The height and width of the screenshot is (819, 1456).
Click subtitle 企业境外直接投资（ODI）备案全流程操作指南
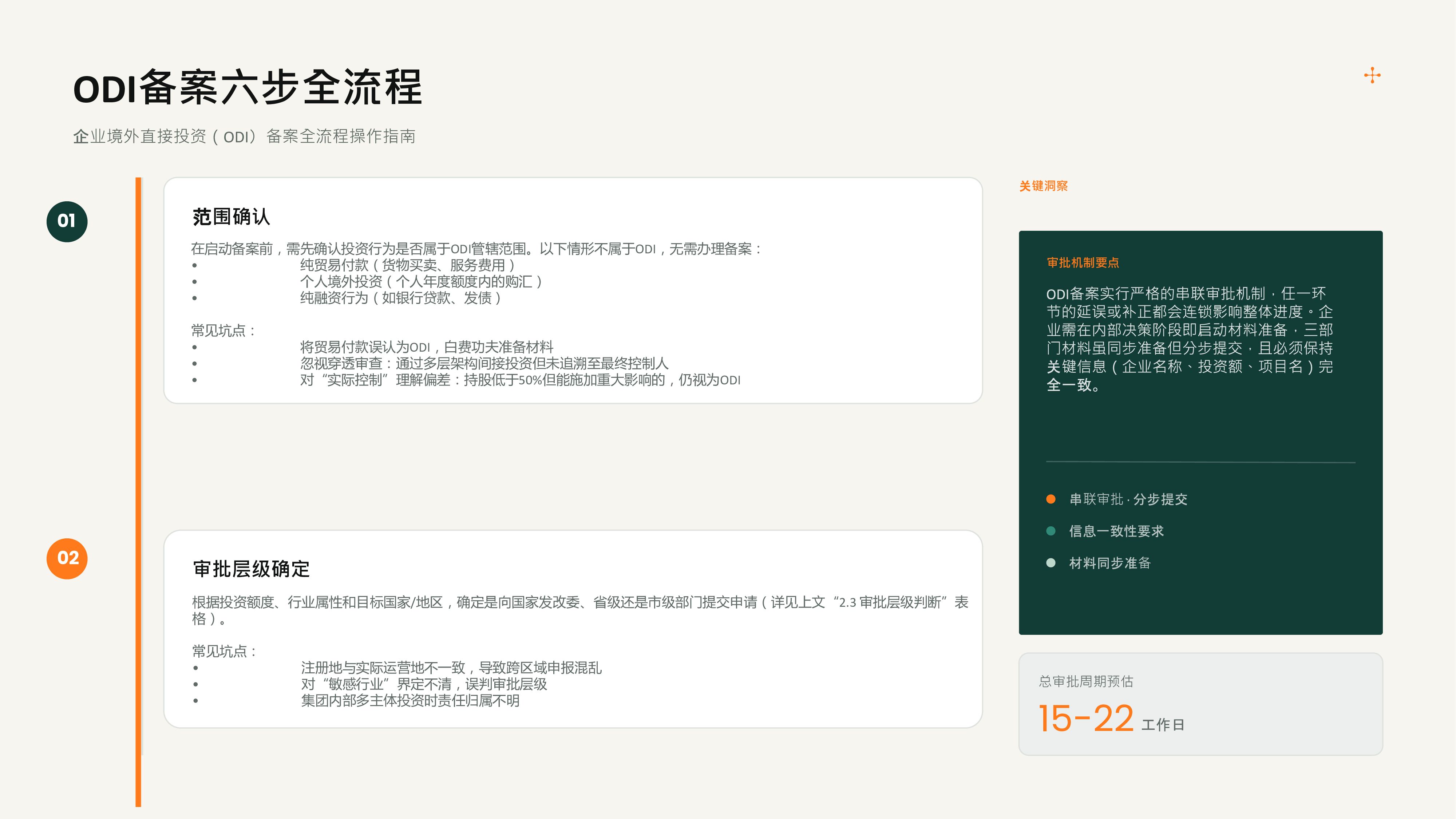tap(244, 136)
